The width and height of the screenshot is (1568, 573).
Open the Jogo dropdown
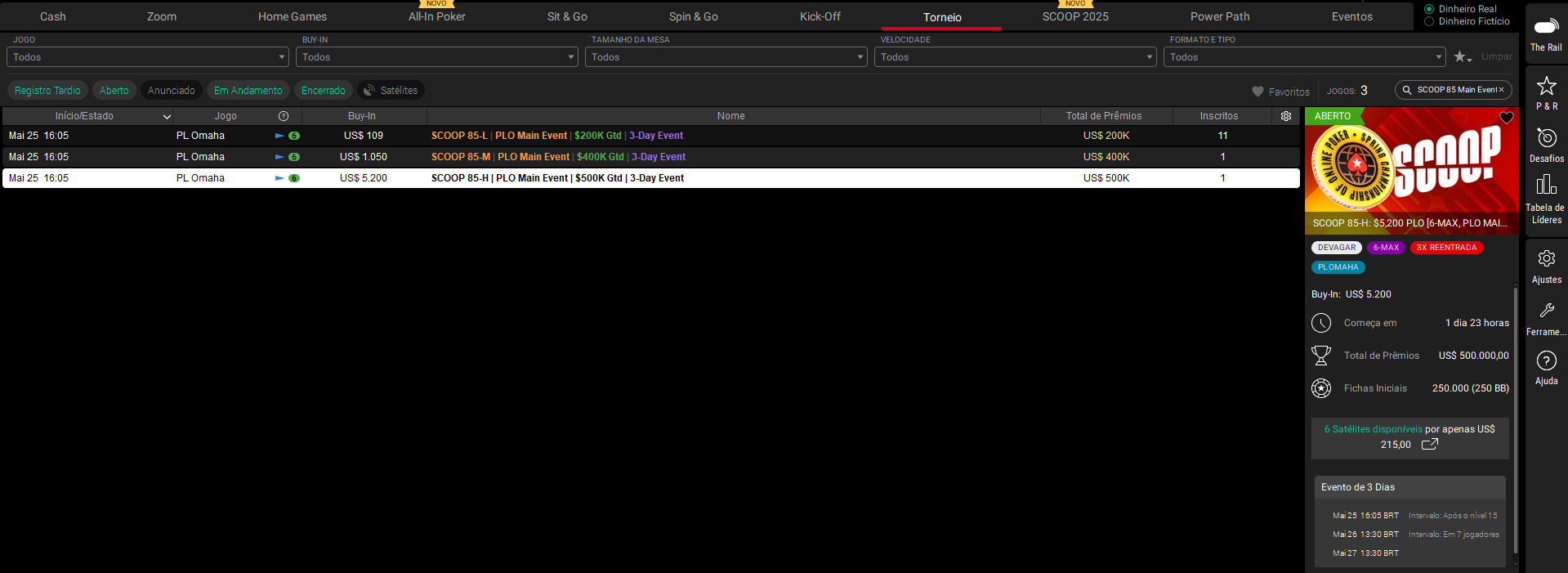[x=148, y=57]
